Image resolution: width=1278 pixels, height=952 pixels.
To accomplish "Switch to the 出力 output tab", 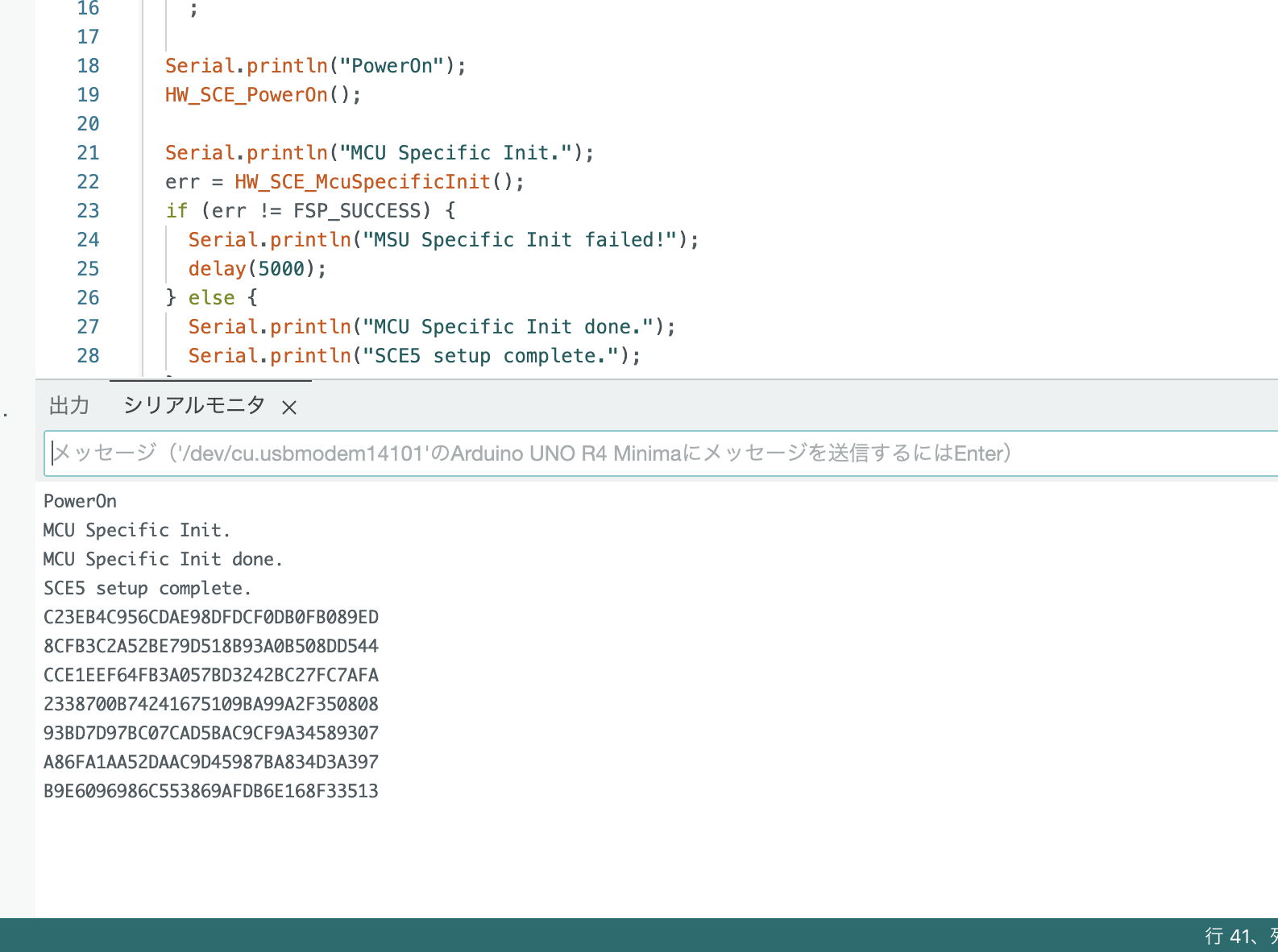I will tap(69, 406).
